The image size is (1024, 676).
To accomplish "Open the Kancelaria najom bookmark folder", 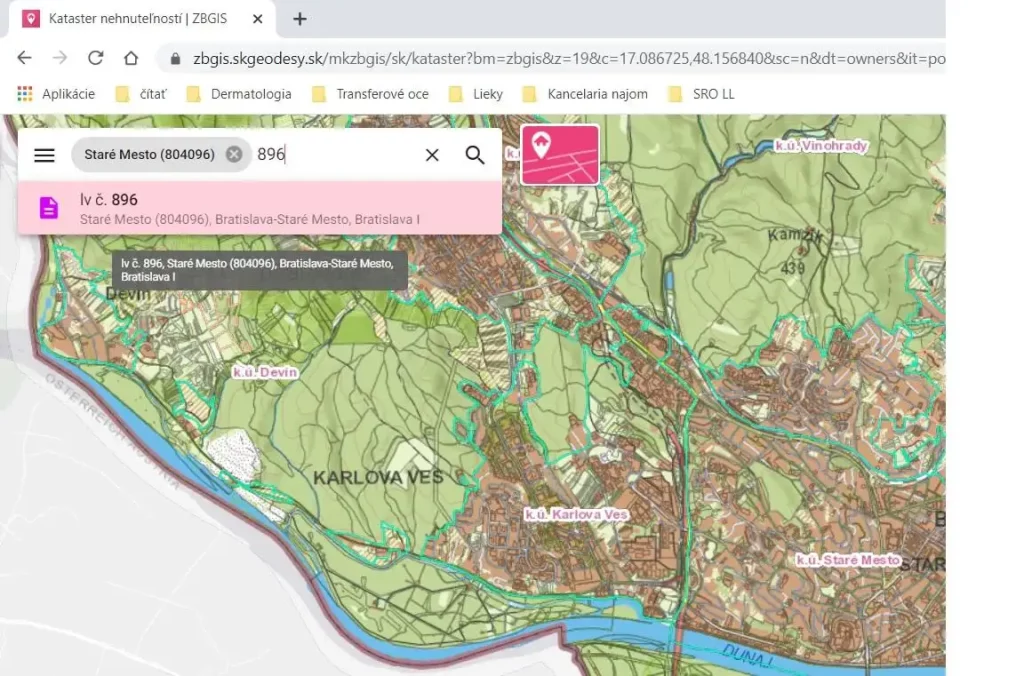I will pyautogui.click(x=586, y=94).
